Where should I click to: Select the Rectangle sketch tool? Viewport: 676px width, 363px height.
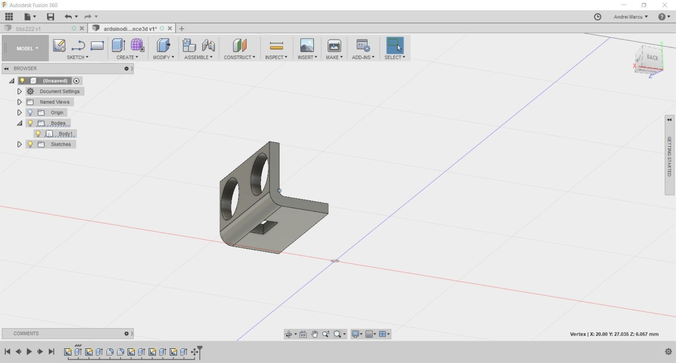coord(97,45)
